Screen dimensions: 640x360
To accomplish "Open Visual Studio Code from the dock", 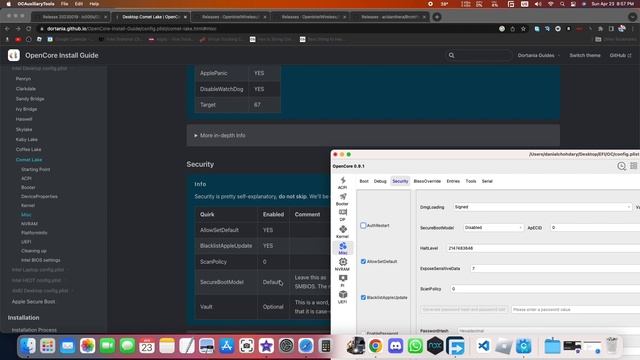I will click(x=484, y=346).
